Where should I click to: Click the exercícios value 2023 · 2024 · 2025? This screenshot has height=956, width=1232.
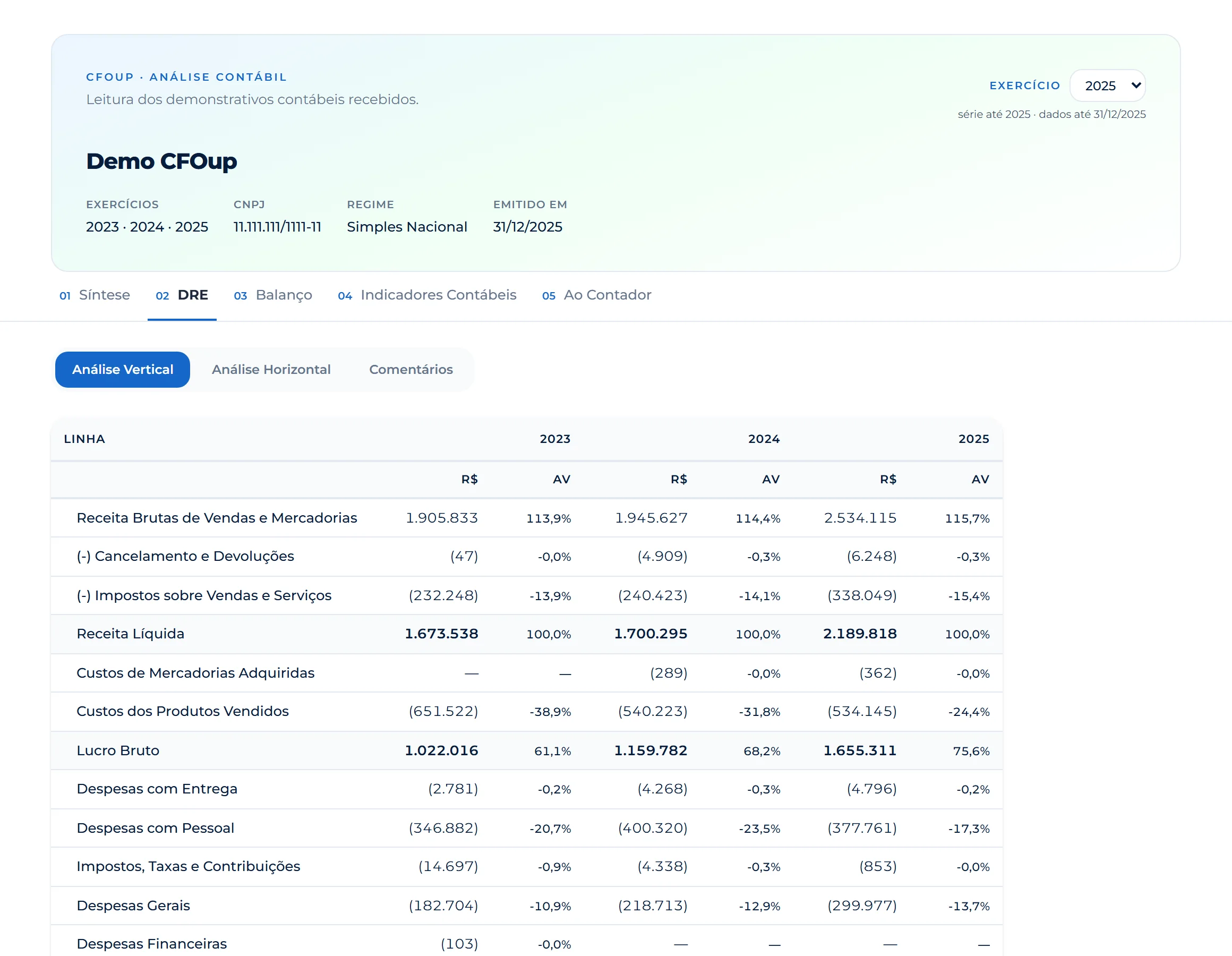pyautogui.click(x=147, y=227)
